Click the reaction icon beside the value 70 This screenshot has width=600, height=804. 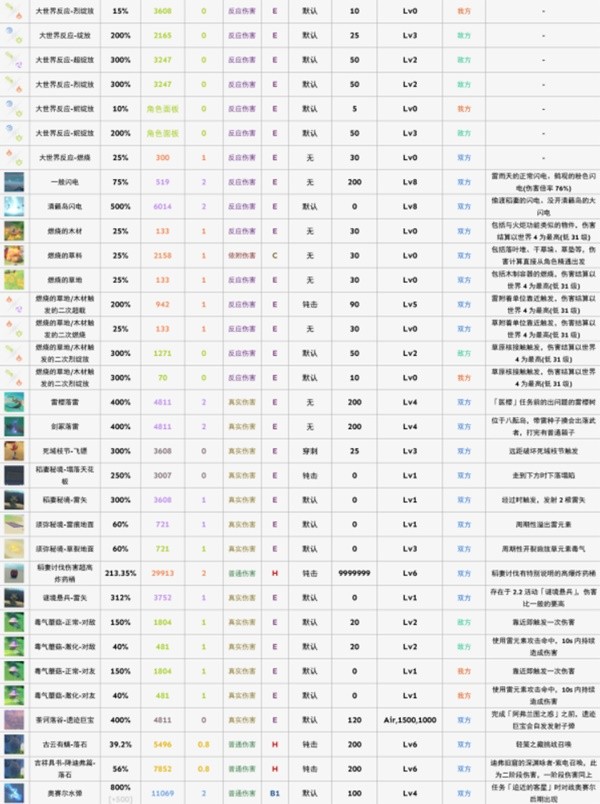click(x=14, y=378)
